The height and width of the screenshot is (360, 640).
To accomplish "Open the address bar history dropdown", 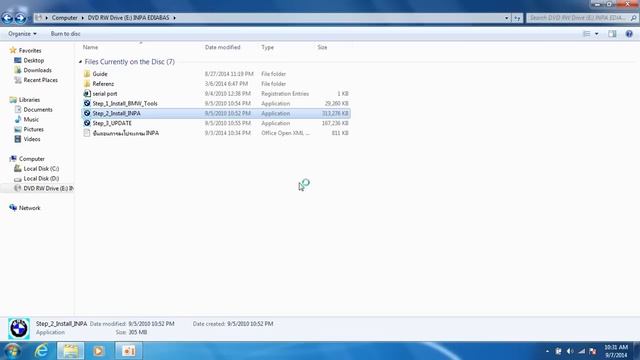I will pyautogui.click(x=507, y=18).
